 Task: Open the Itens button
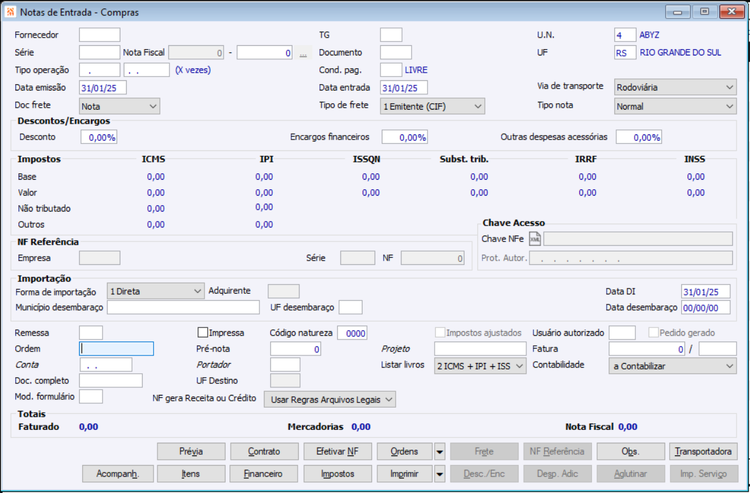(x=191, y=474)
